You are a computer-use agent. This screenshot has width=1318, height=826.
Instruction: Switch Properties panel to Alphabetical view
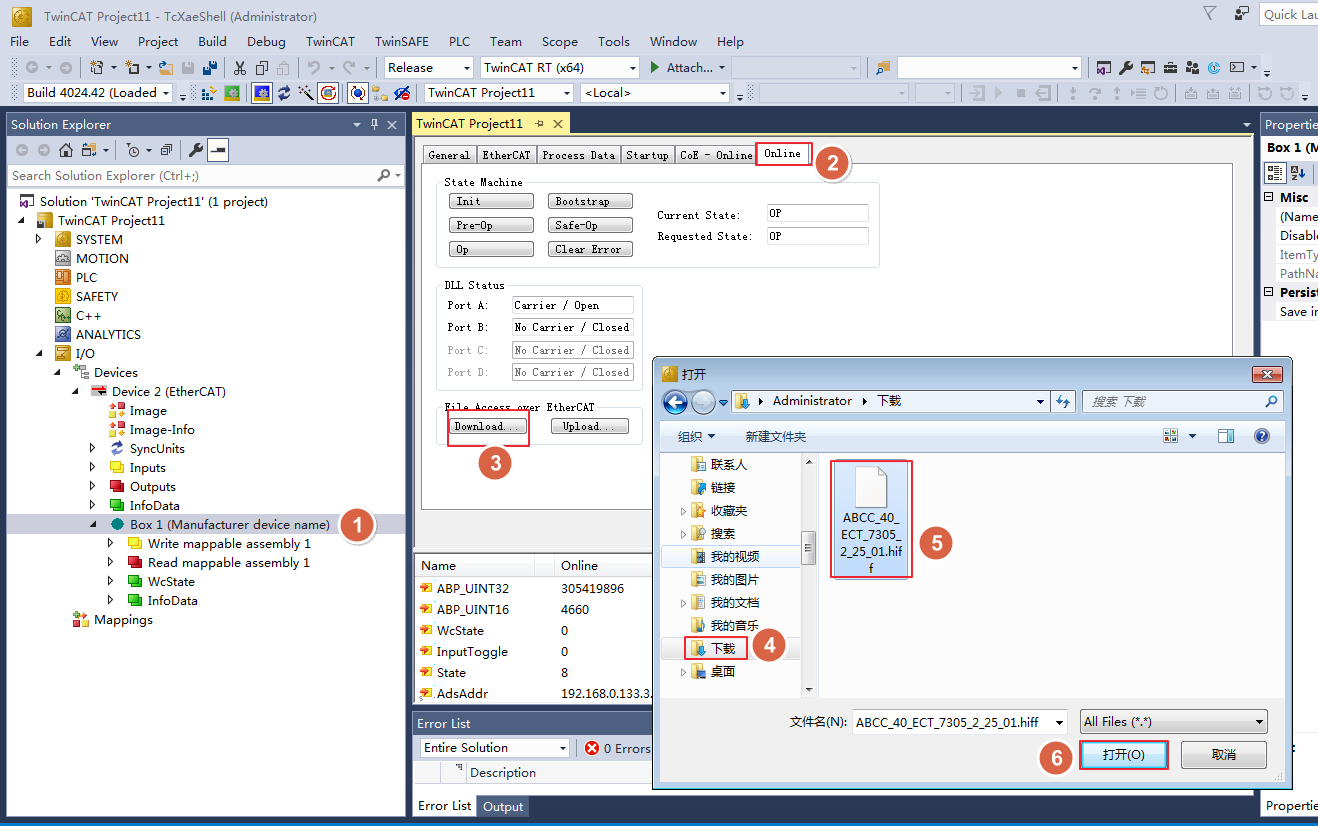1298,172
